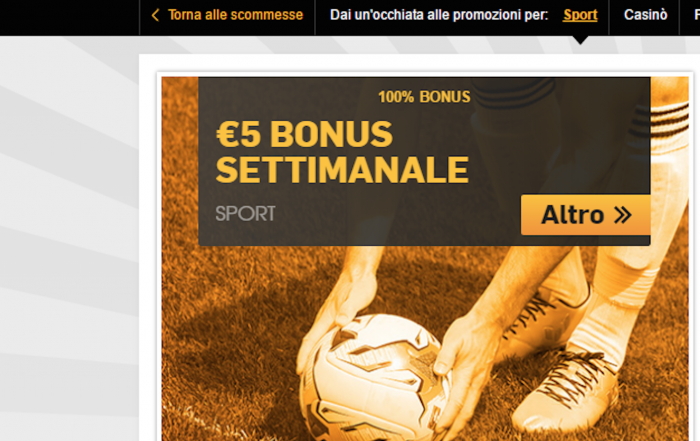Viewport: 700px width, 441px height.
Task: Click the soccer ball in the promo image
Action: tap(373, 377)
